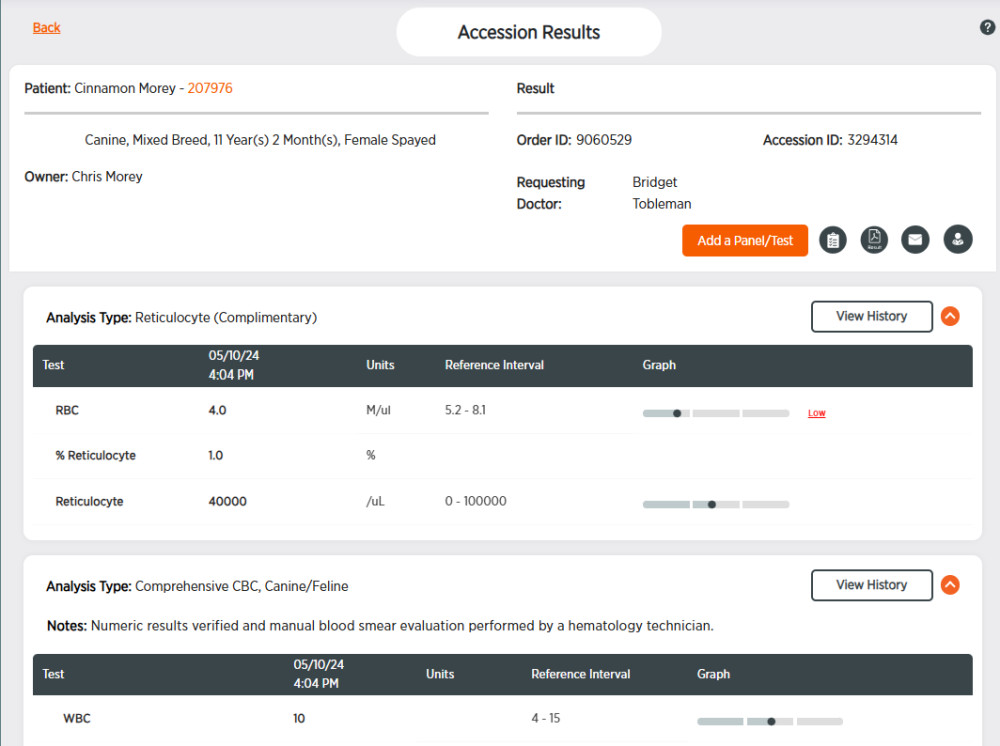Select the WBC test row
The height and width of the screenshot is (746, 1000).
point(503,719)
